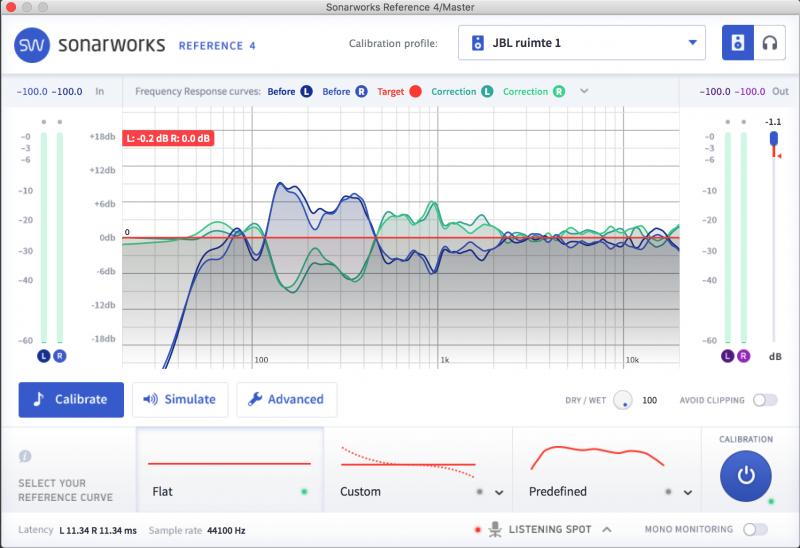Click the input R channel badge
Viewport: 800px width, 548px height.
tap(60, 356)
